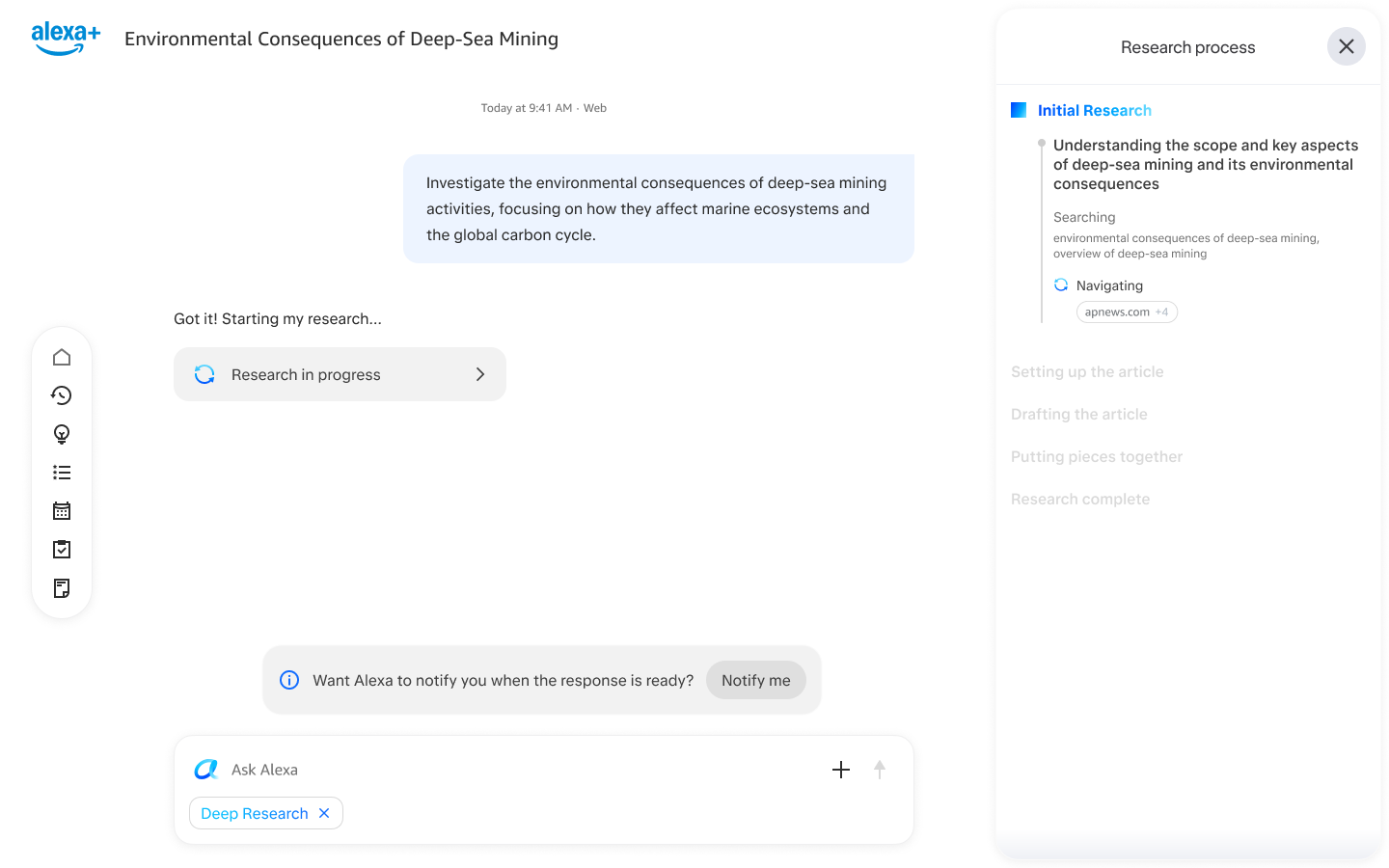Click the "Today at 9:41 AM · Web" timestamp

(544, 108)
